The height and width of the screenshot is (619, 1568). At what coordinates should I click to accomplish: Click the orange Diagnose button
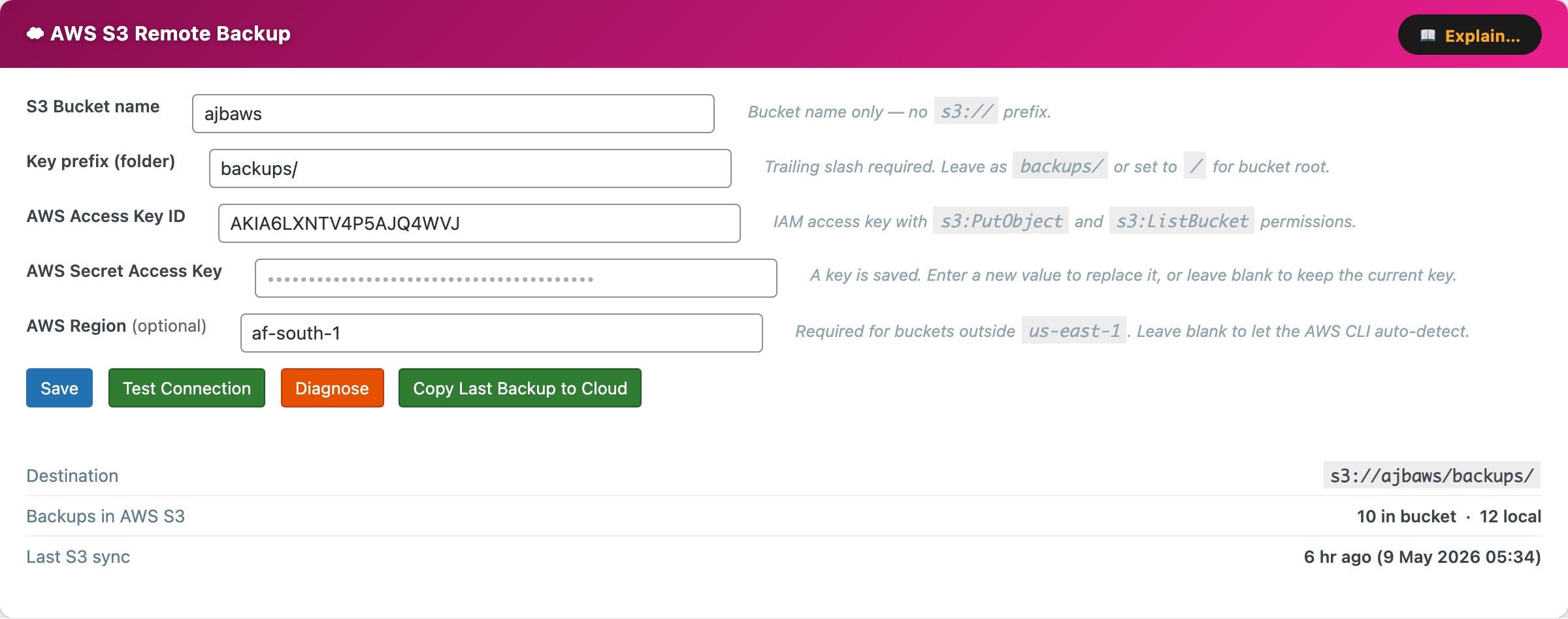pos(332,388)
